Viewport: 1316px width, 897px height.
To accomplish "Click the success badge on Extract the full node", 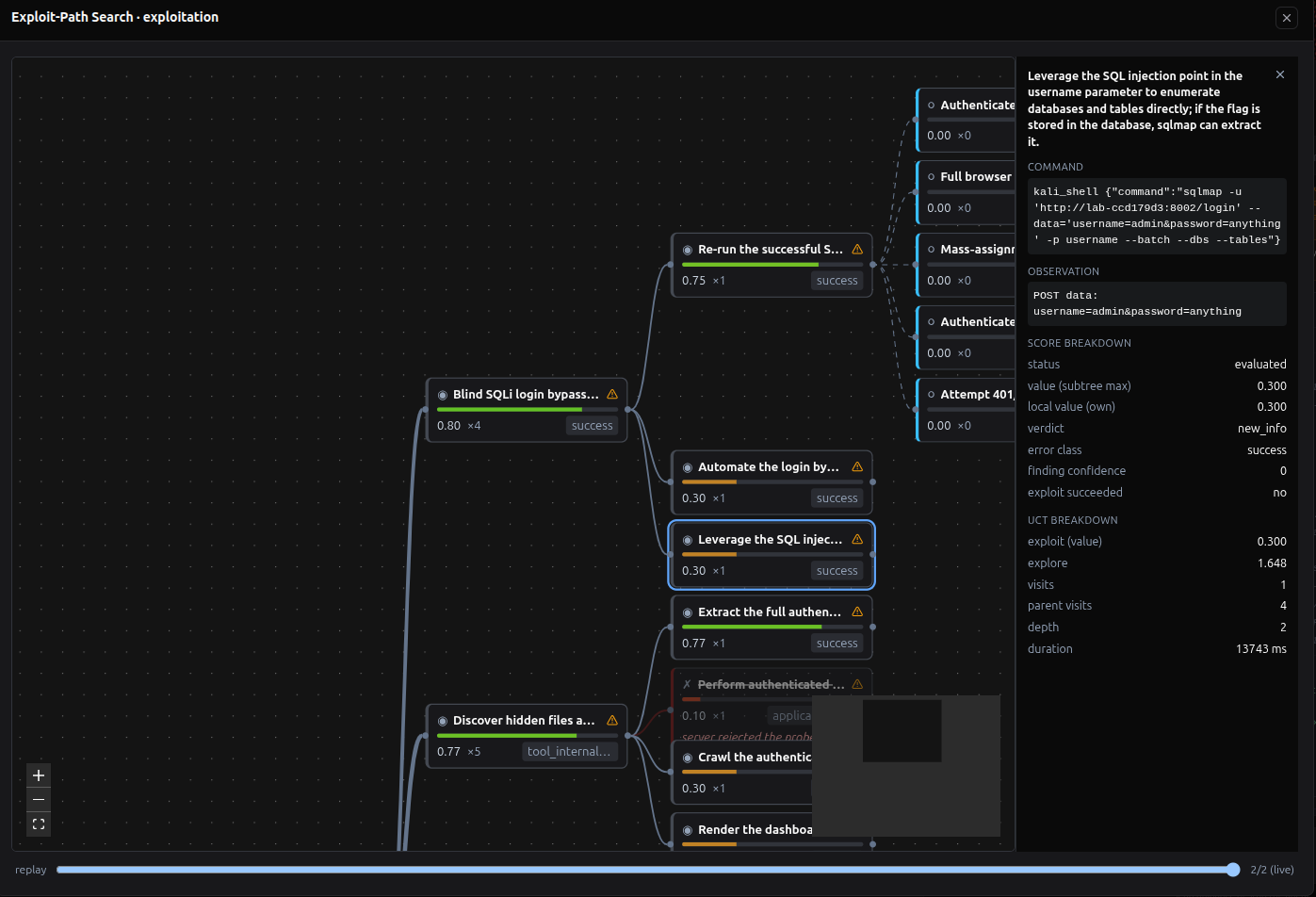I will 837,644.
